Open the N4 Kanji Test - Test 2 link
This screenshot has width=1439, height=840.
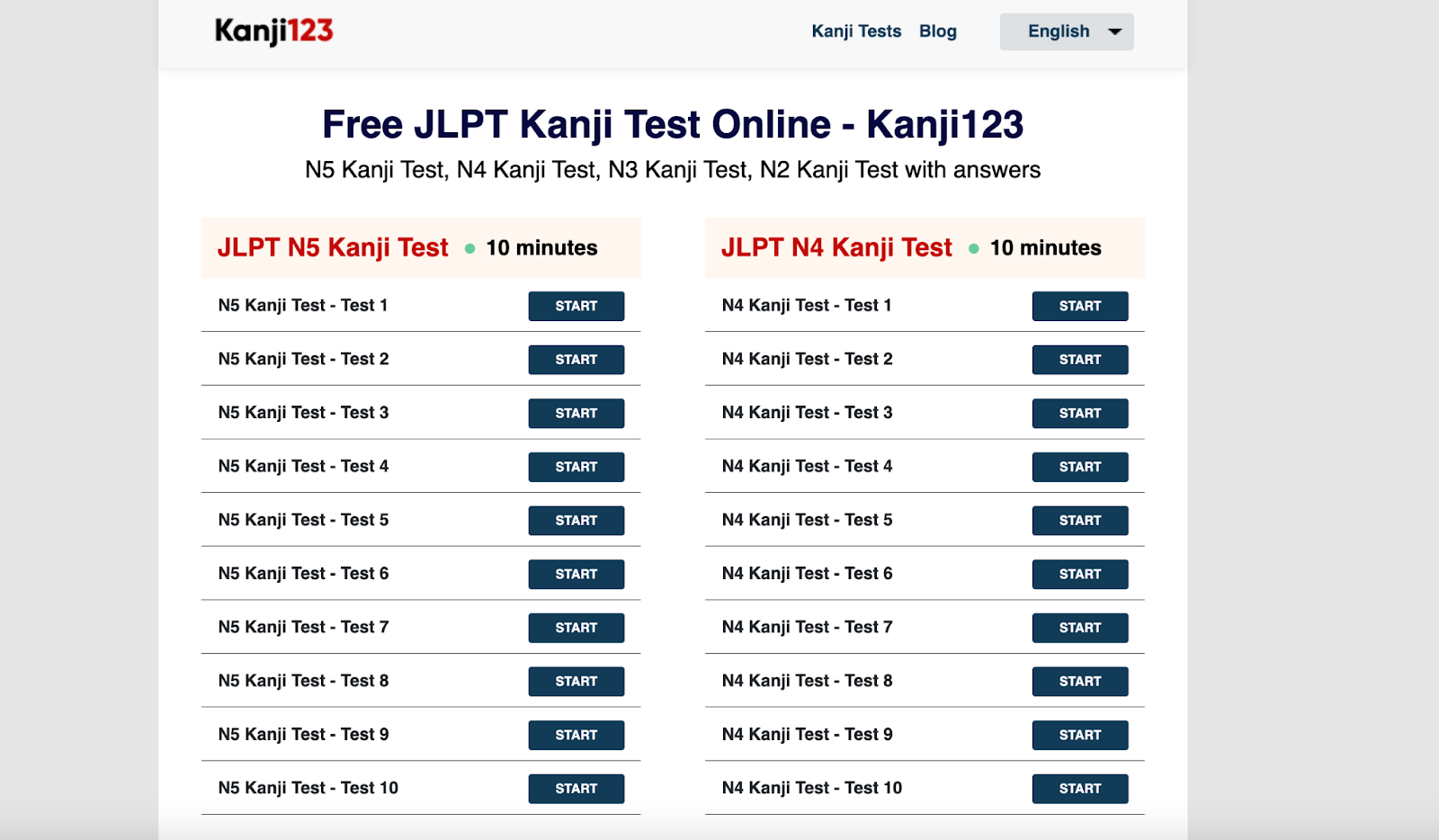tap(806, 359)
